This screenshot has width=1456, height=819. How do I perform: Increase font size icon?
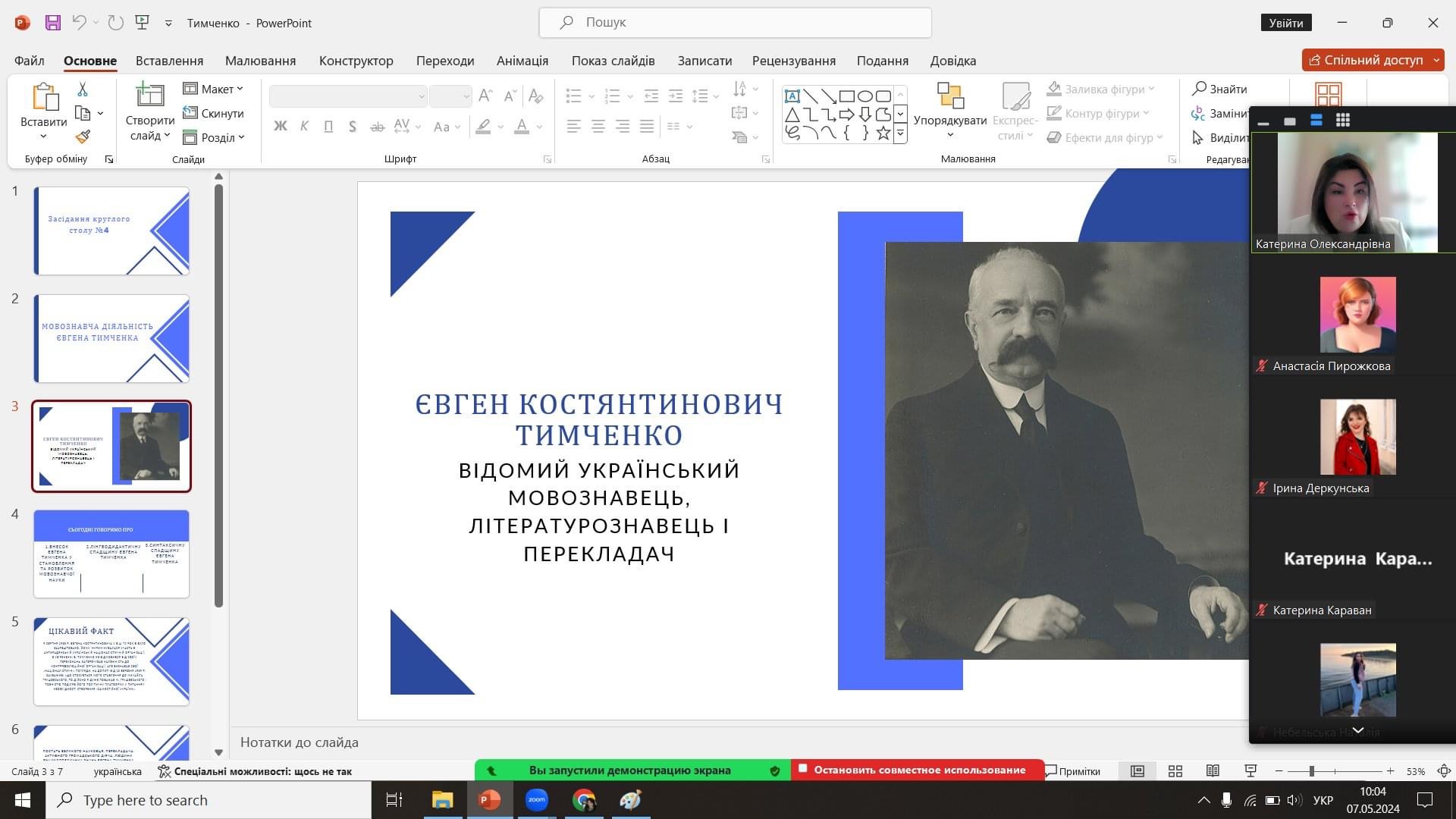[485, 96]
